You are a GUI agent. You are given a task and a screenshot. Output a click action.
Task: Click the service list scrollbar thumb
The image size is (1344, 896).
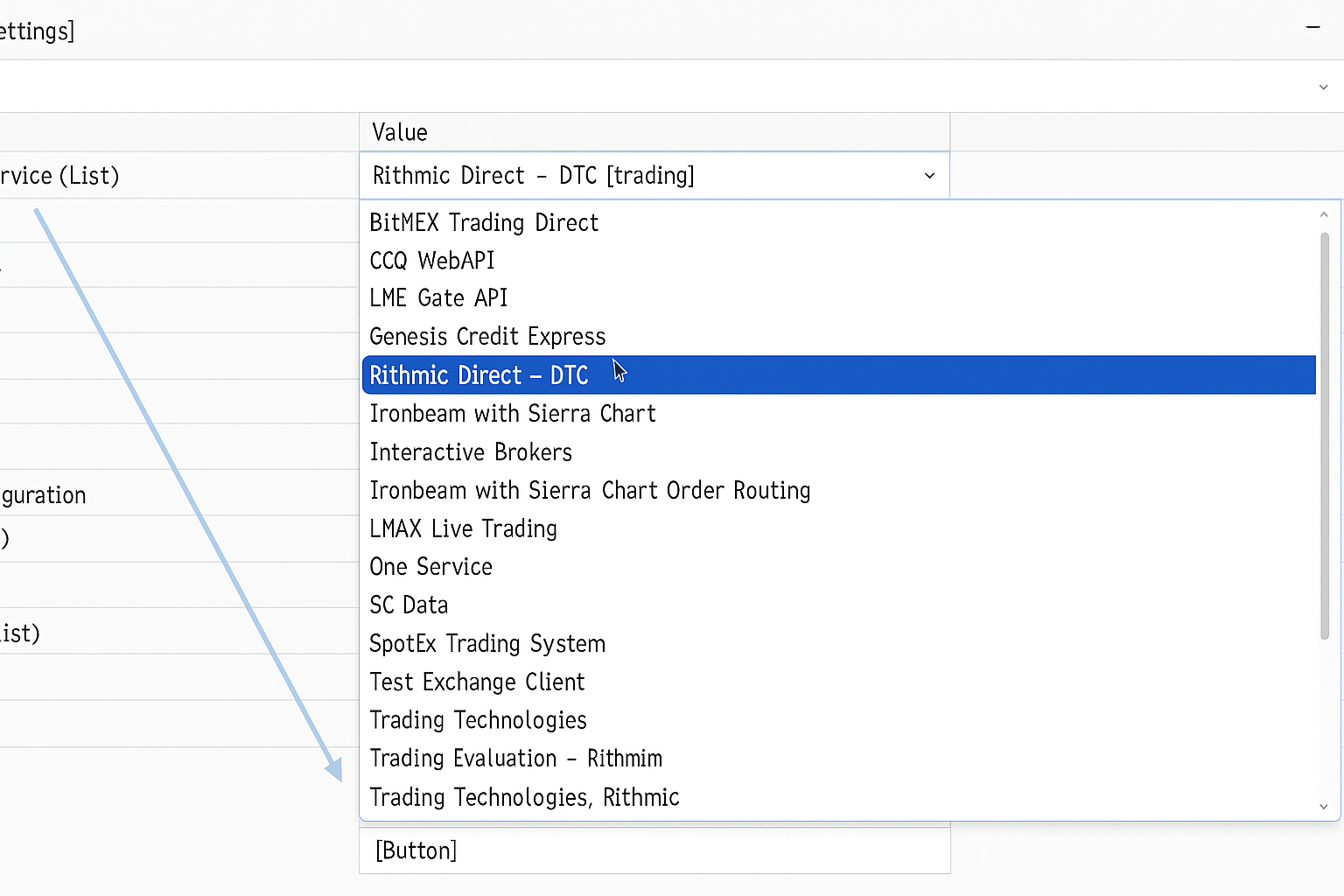1325,436
